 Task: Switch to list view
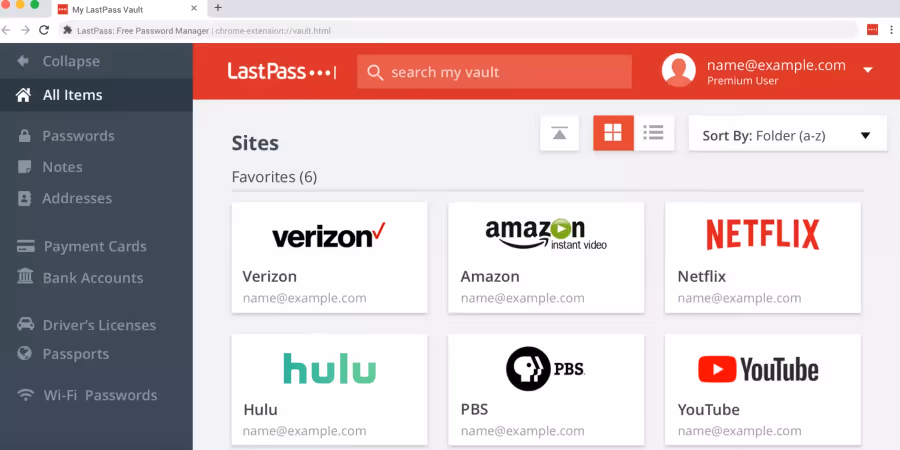click(x=654, y=133)
